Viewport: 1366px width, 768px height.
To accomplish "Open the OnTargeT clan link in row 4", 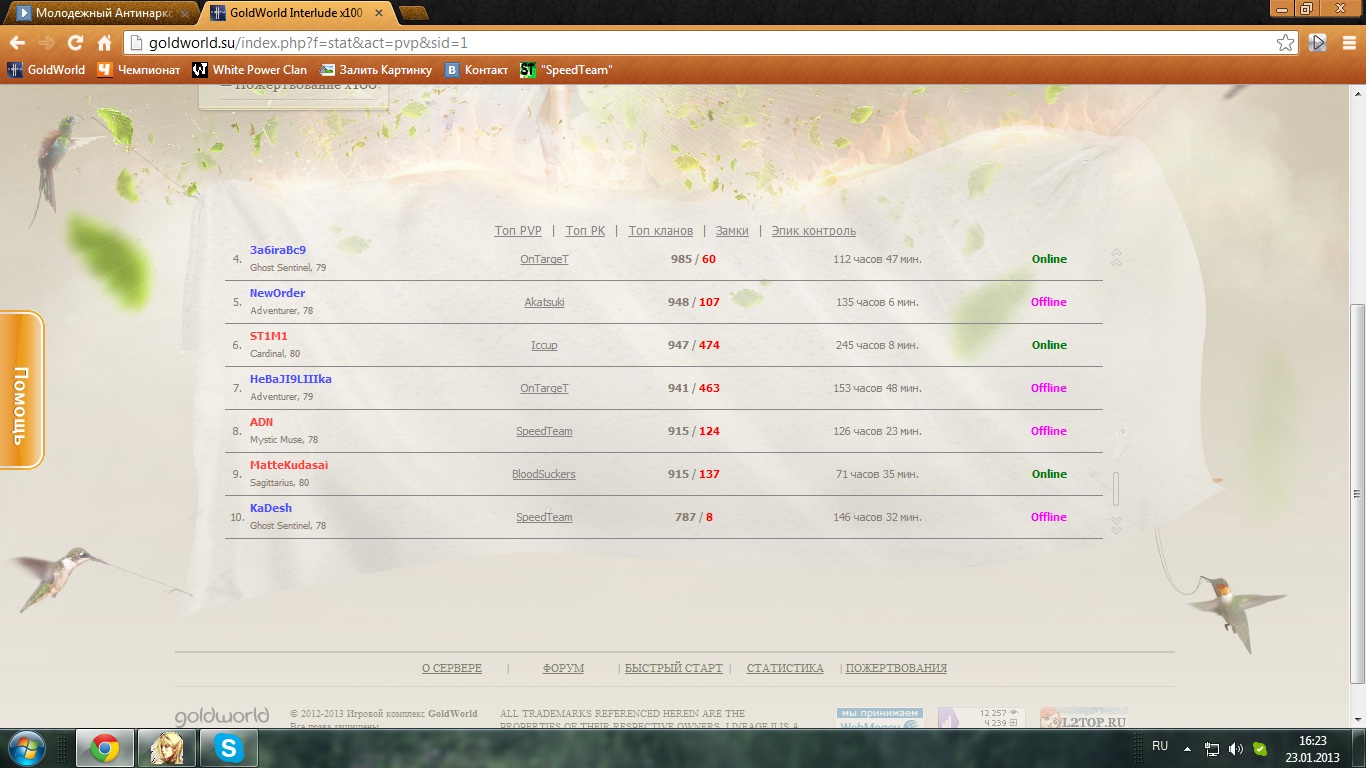I will 544,259.
